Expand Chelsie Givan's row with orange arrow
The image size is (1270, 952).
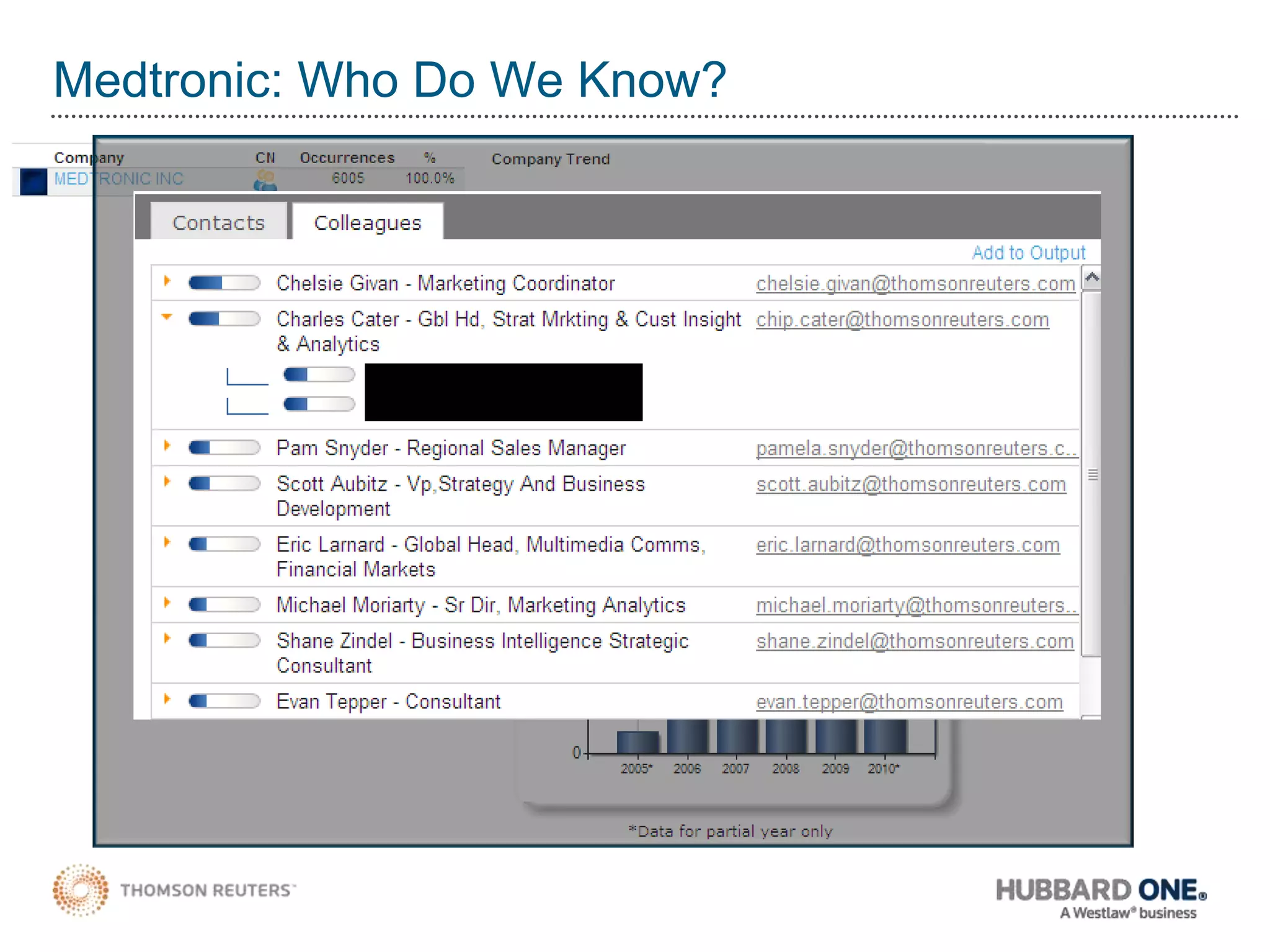pyautogui.click(x=167, y=281)
